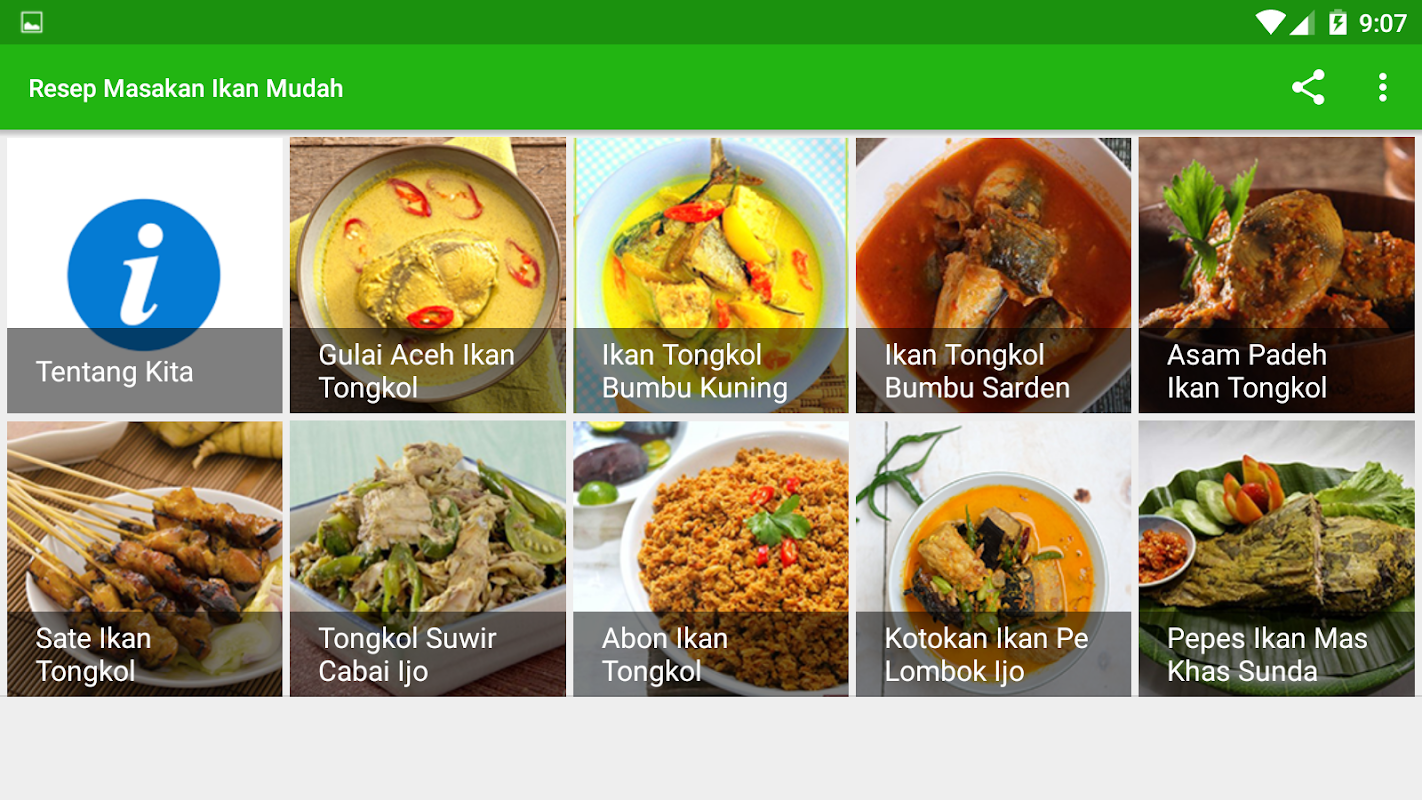1422x800 pixels.
Task: Tap the picture notification icon in status bar
Action: pyautogui.click(x=31, y=22)
